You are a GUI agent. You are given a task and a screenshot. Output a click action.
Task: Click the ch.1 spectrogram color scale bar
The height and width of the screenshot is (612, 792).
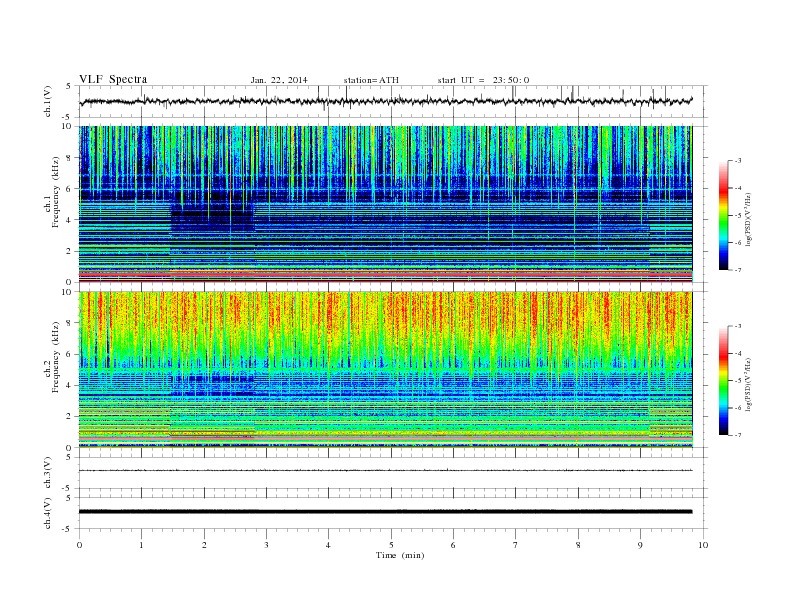point(724,215)
